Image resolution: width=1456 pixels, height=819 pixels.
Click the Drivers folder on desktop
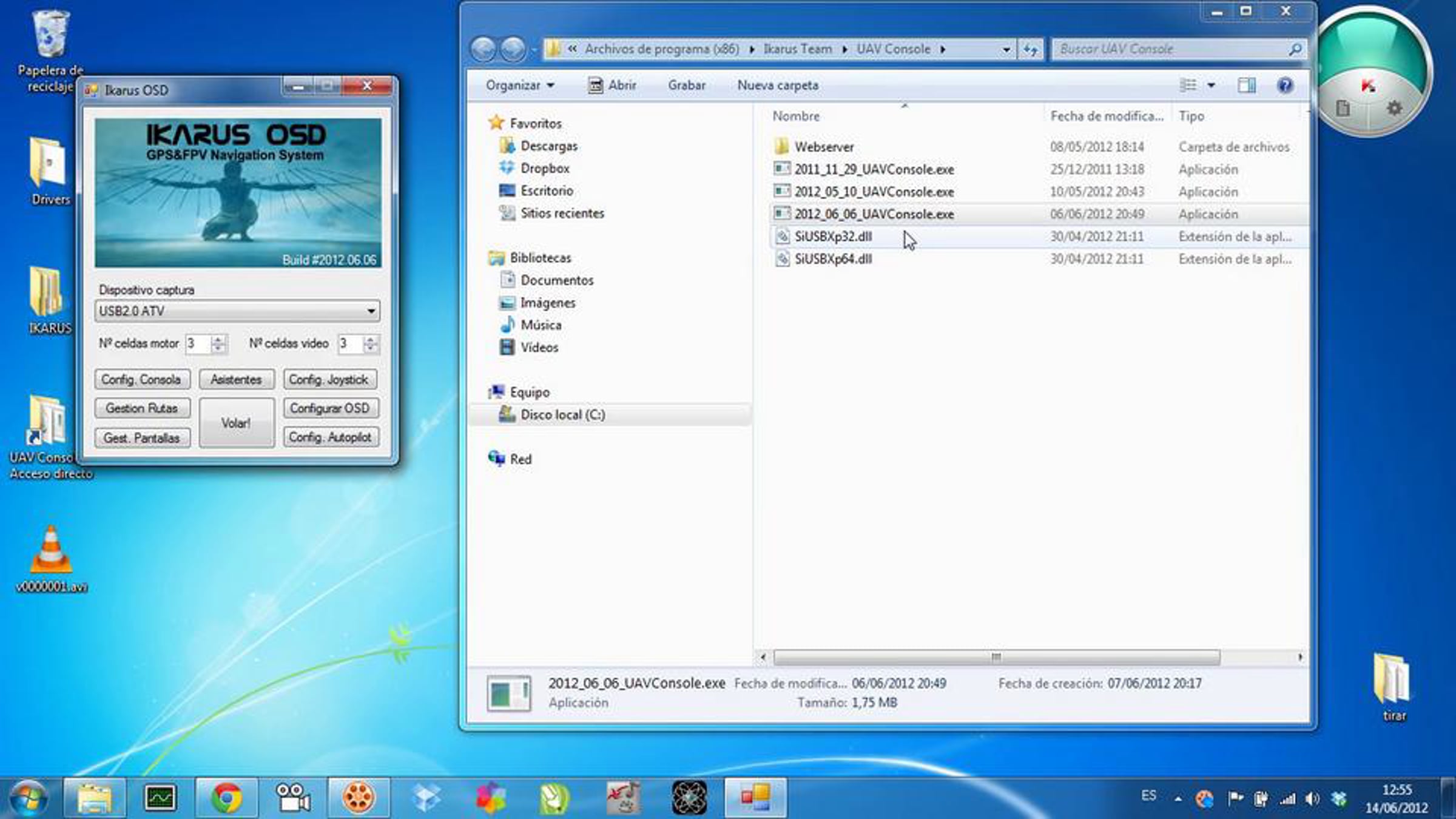[x=50, y=172]
